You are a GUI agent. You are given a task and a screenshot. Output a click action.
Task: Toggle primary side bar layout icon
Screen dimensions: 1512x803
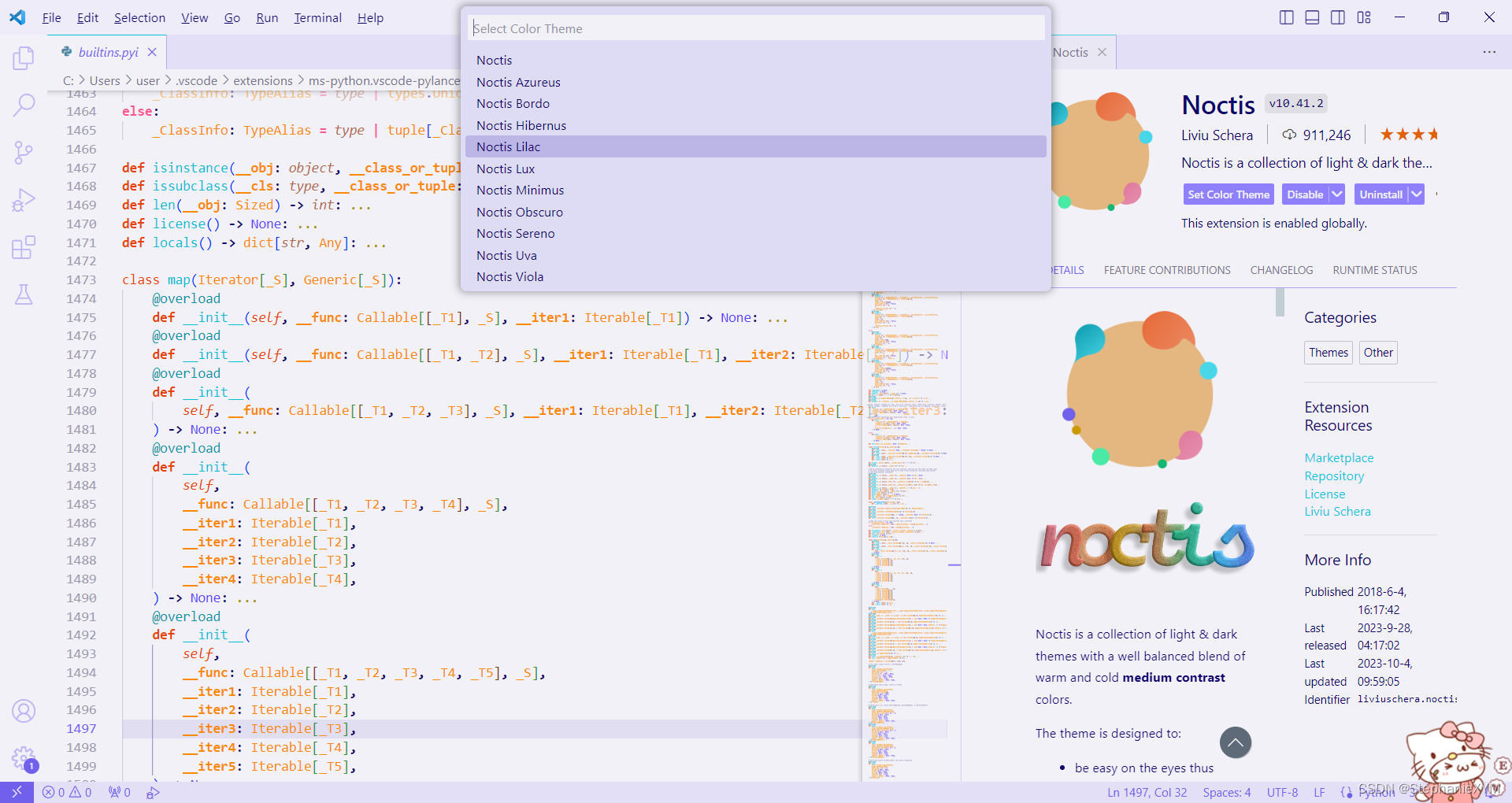(1286, 17)
